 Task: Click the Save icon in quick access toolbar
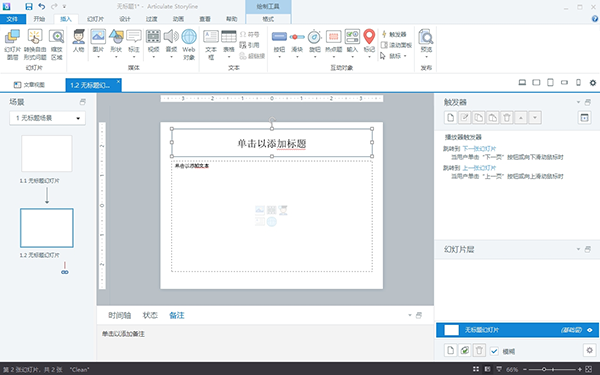[29, 7]
